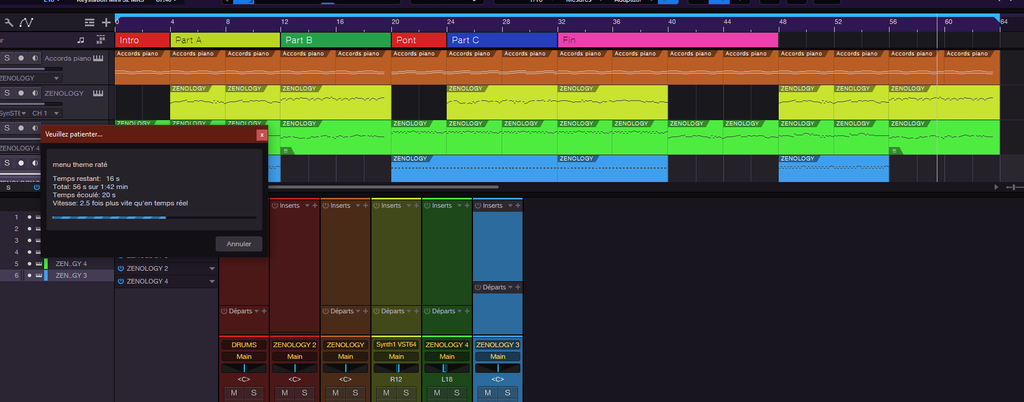This screenshot has width=1024, height=402.
Task: Toggle power on ZENOLOGY 2 instrument
Action: pos(121,269)
